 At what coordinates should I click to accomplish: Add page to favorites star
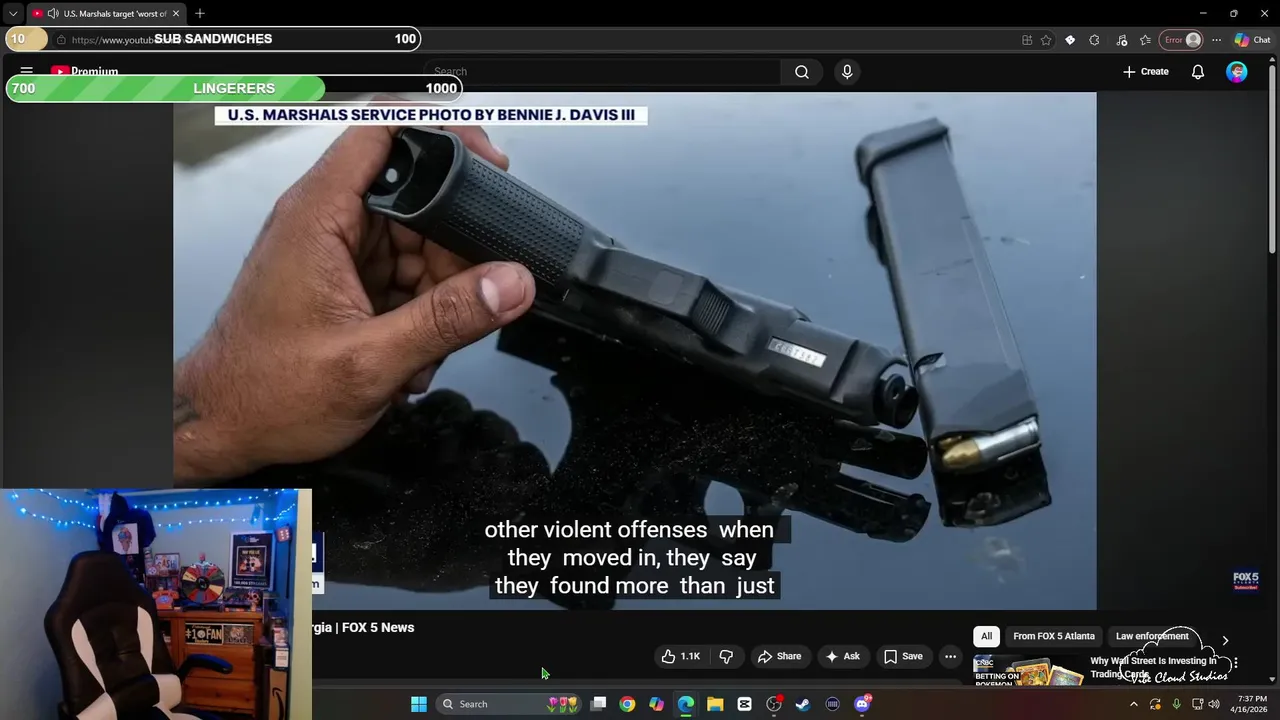click(x=1046, y=40)
